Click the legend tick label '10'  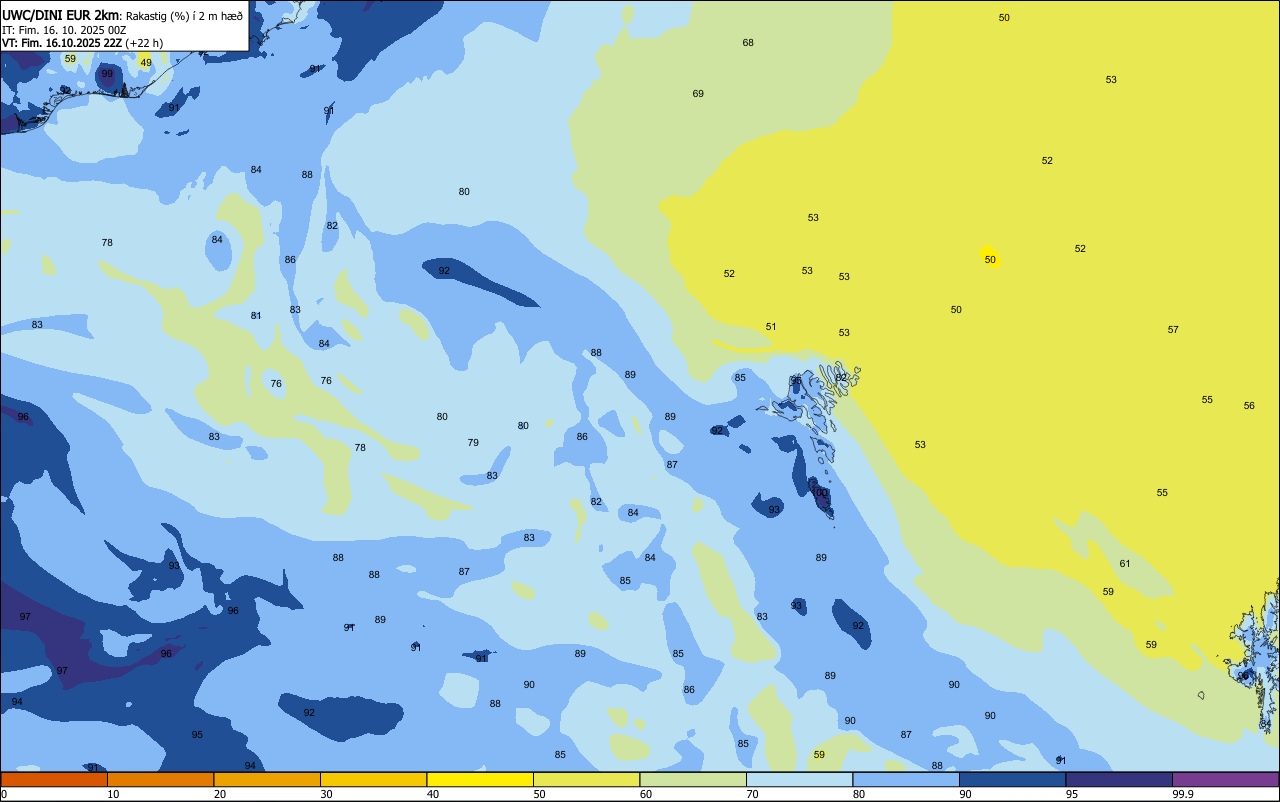113,794
